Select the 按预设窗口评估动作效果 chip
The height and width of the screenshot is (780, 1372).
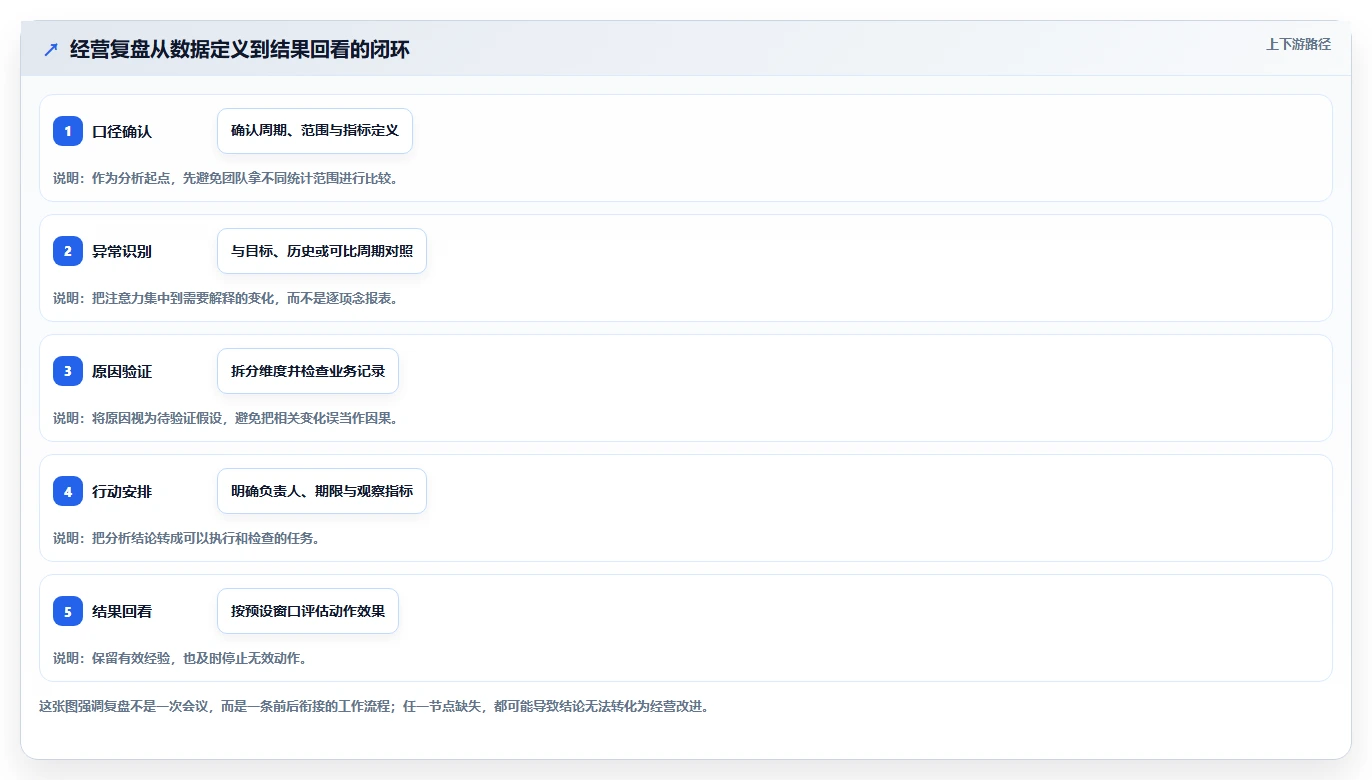308,611
